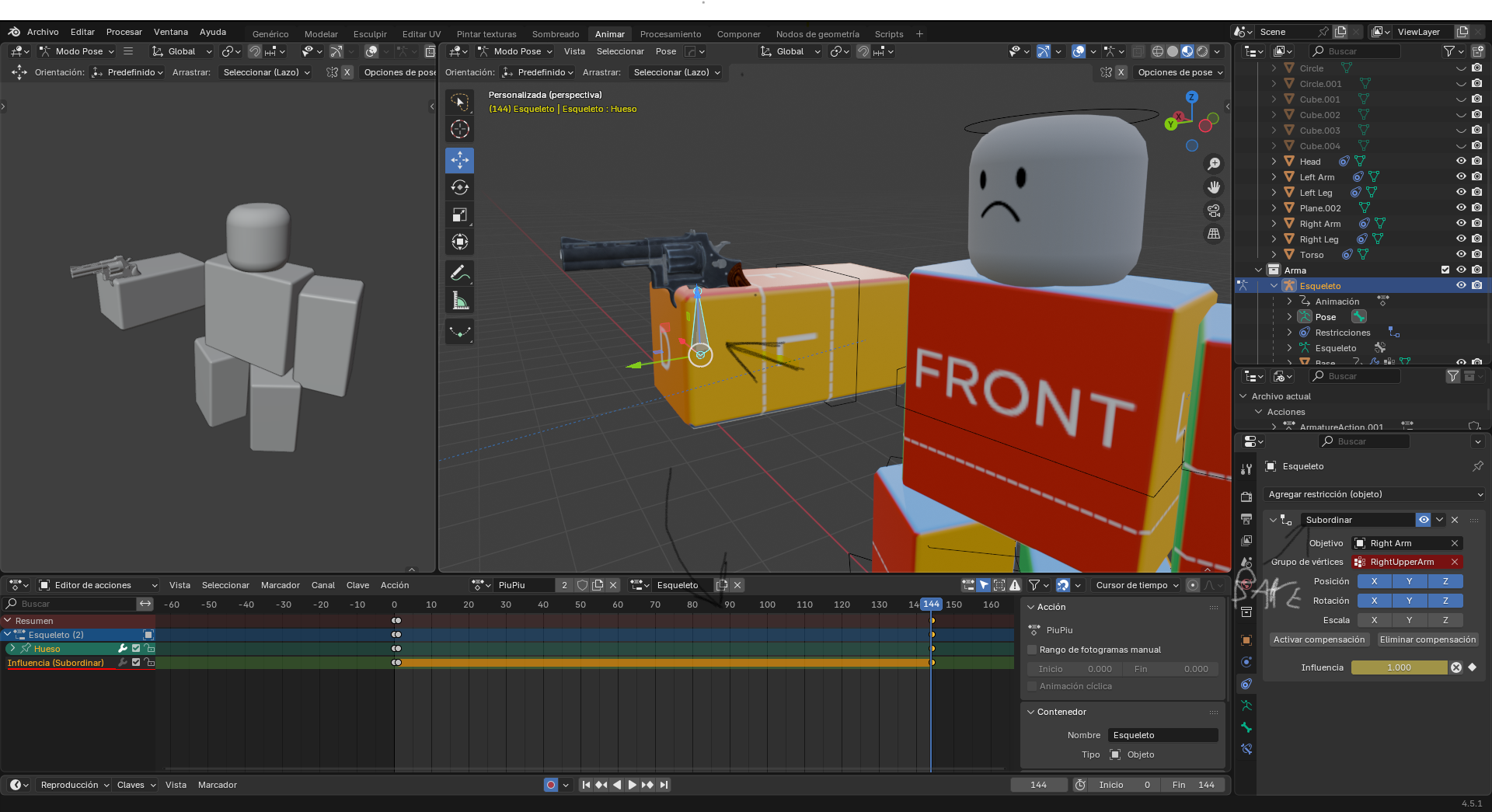Switch to the Sombreado workspace tab

(556, 34)
